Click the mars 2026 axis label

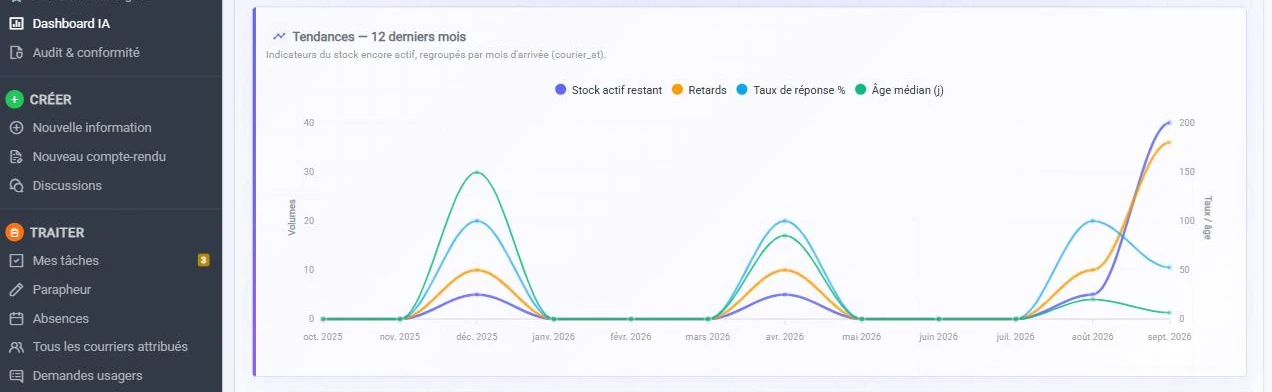(708, 337)
